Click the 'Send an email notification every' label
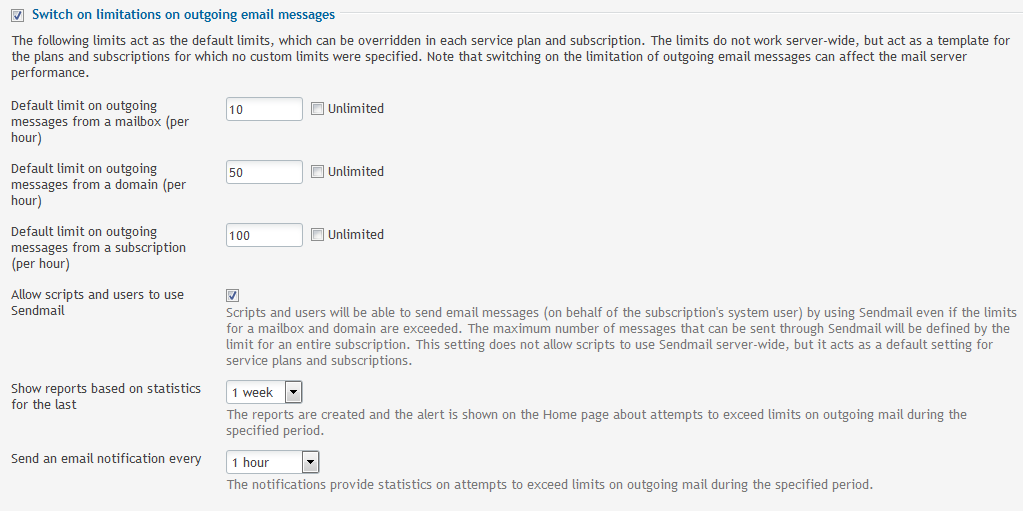The image size is (1023, 511). pos(106,458)
